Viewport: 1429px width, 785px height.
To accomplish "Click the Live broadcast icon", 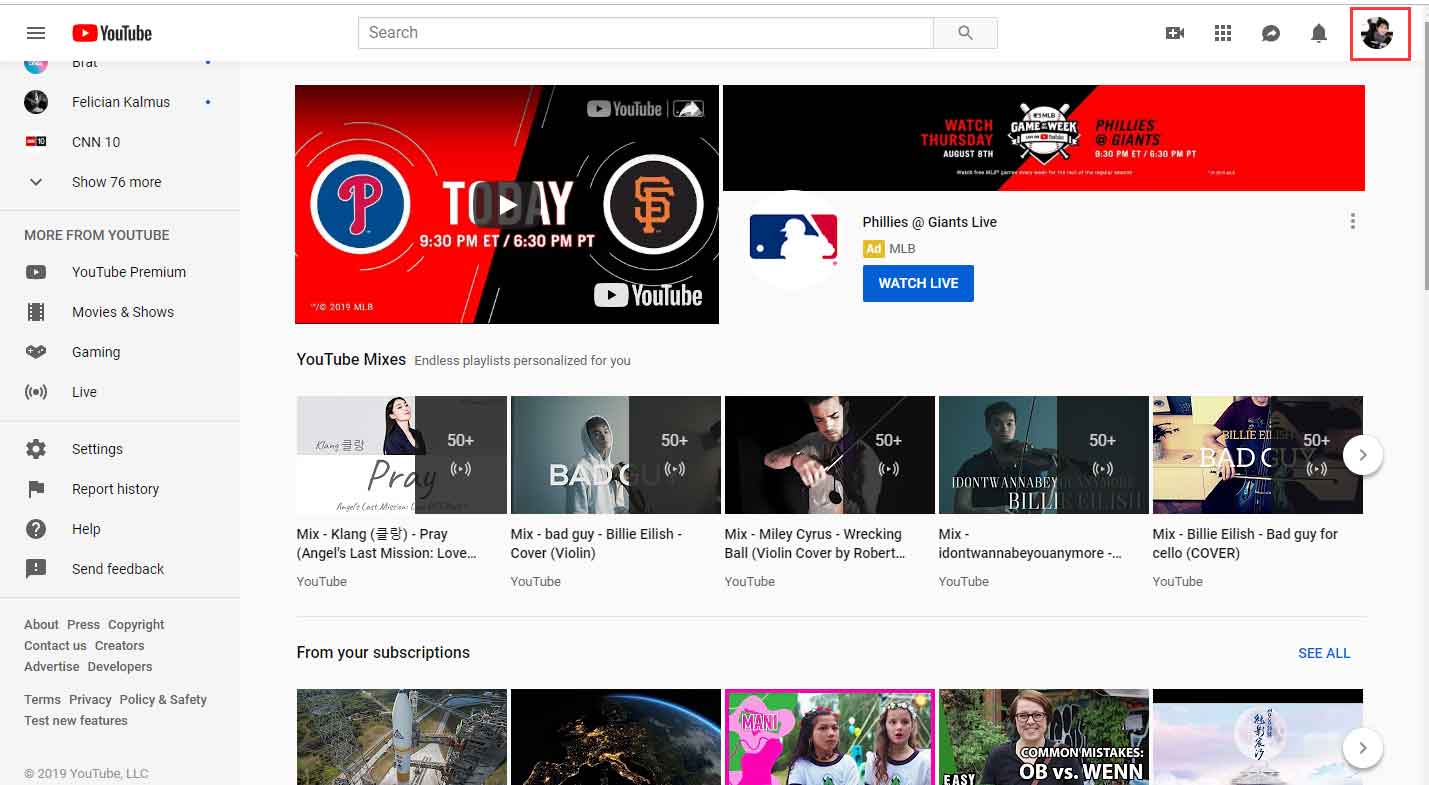I will point(36,392).
